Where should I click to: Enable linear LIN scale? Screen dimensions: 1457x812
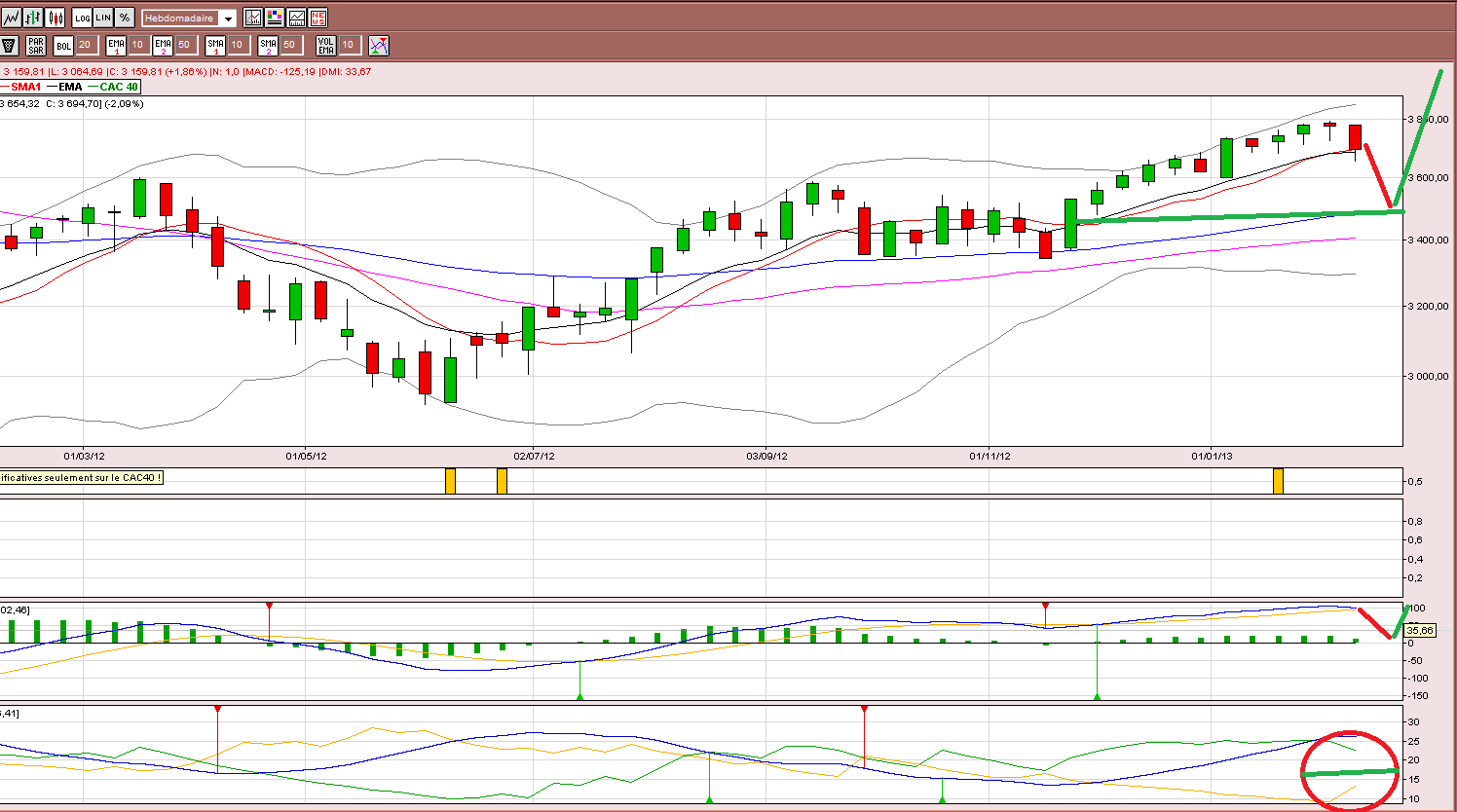click(x=103, y=18)
